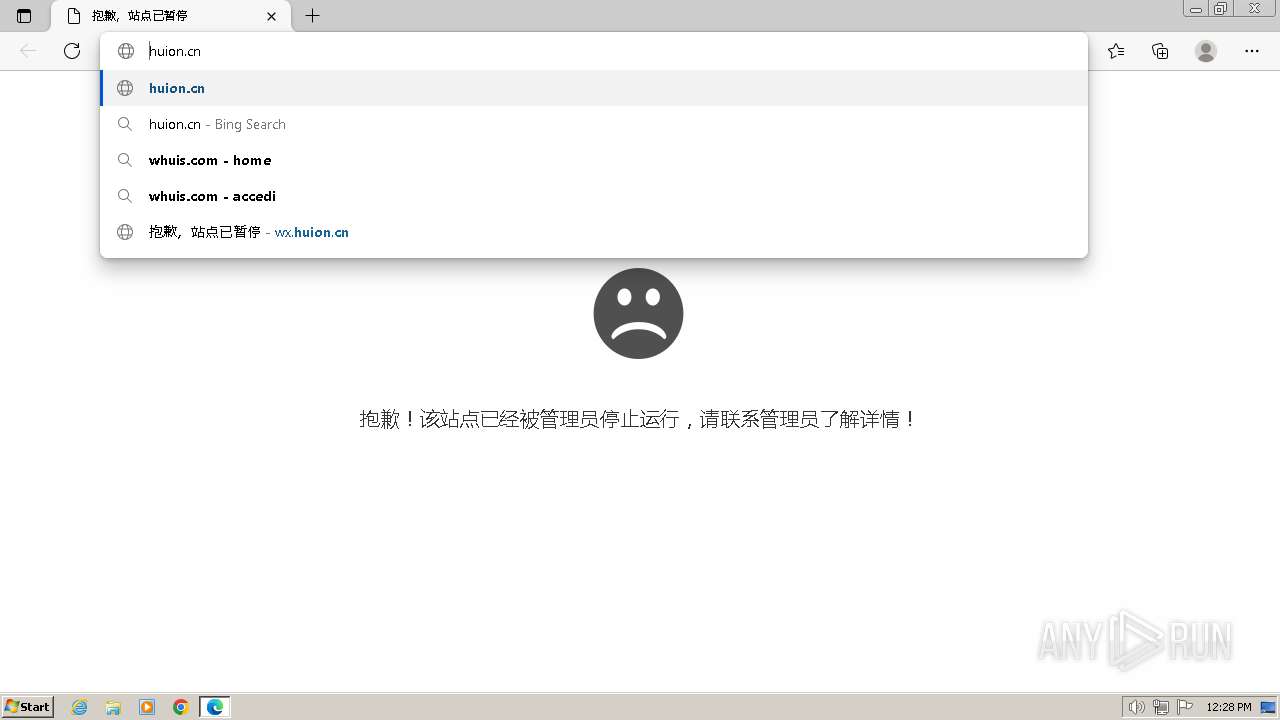
Task: Open the network tray icon
Action: (1161, 707)
